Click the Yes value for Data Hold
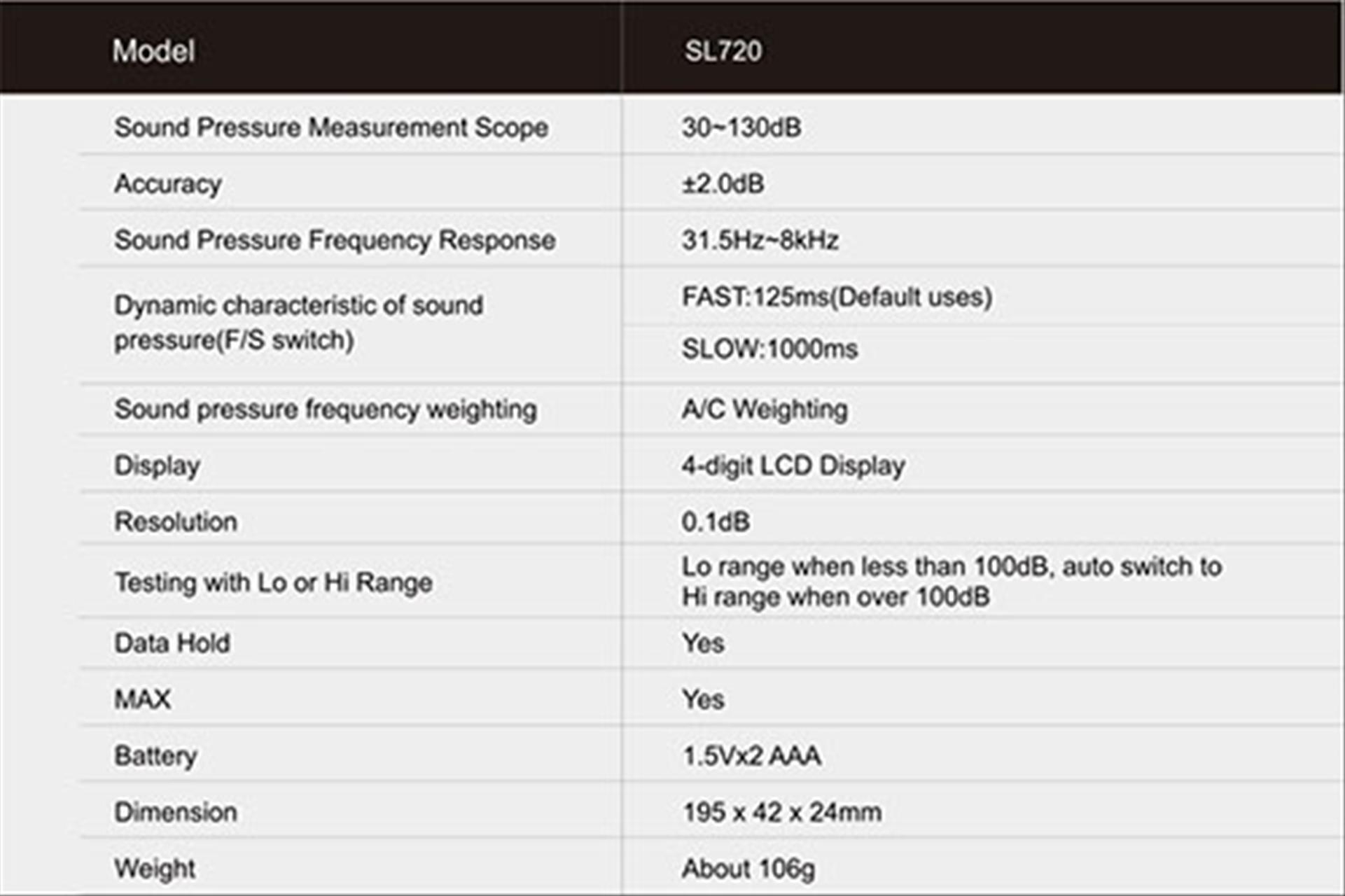This screenshot has width=1345, height=896. pyautogui.click(x=703, y=643)
